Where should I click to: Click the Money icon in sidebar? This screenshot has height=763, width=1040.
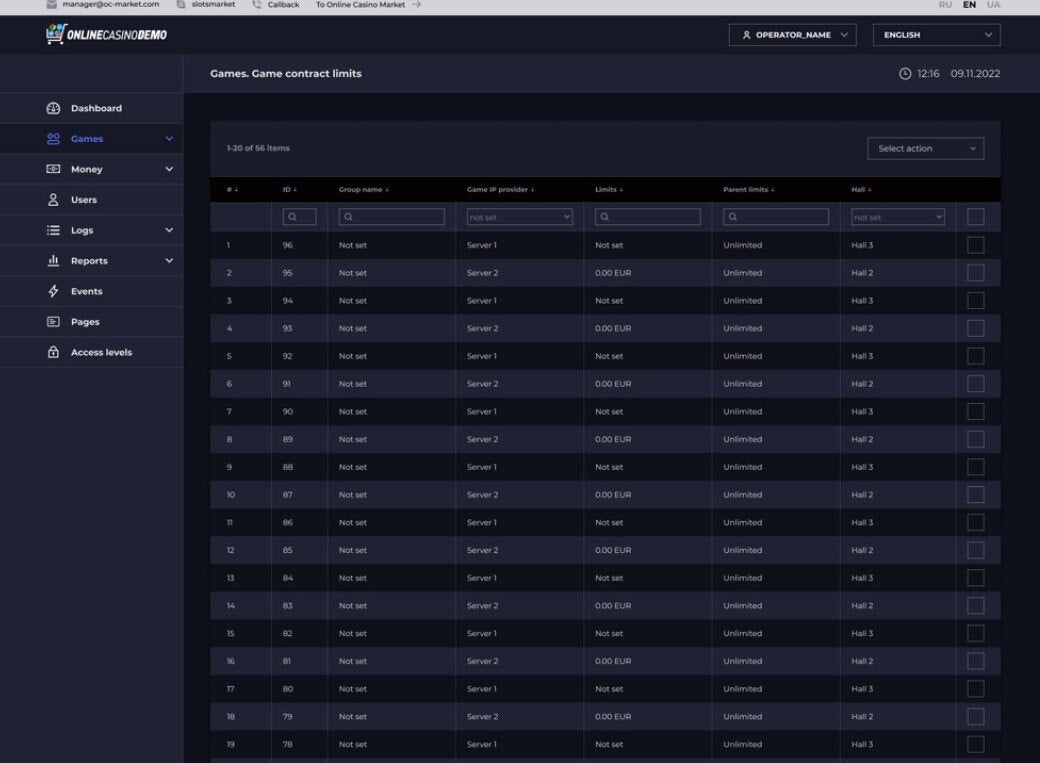click(x=54, y=170)
